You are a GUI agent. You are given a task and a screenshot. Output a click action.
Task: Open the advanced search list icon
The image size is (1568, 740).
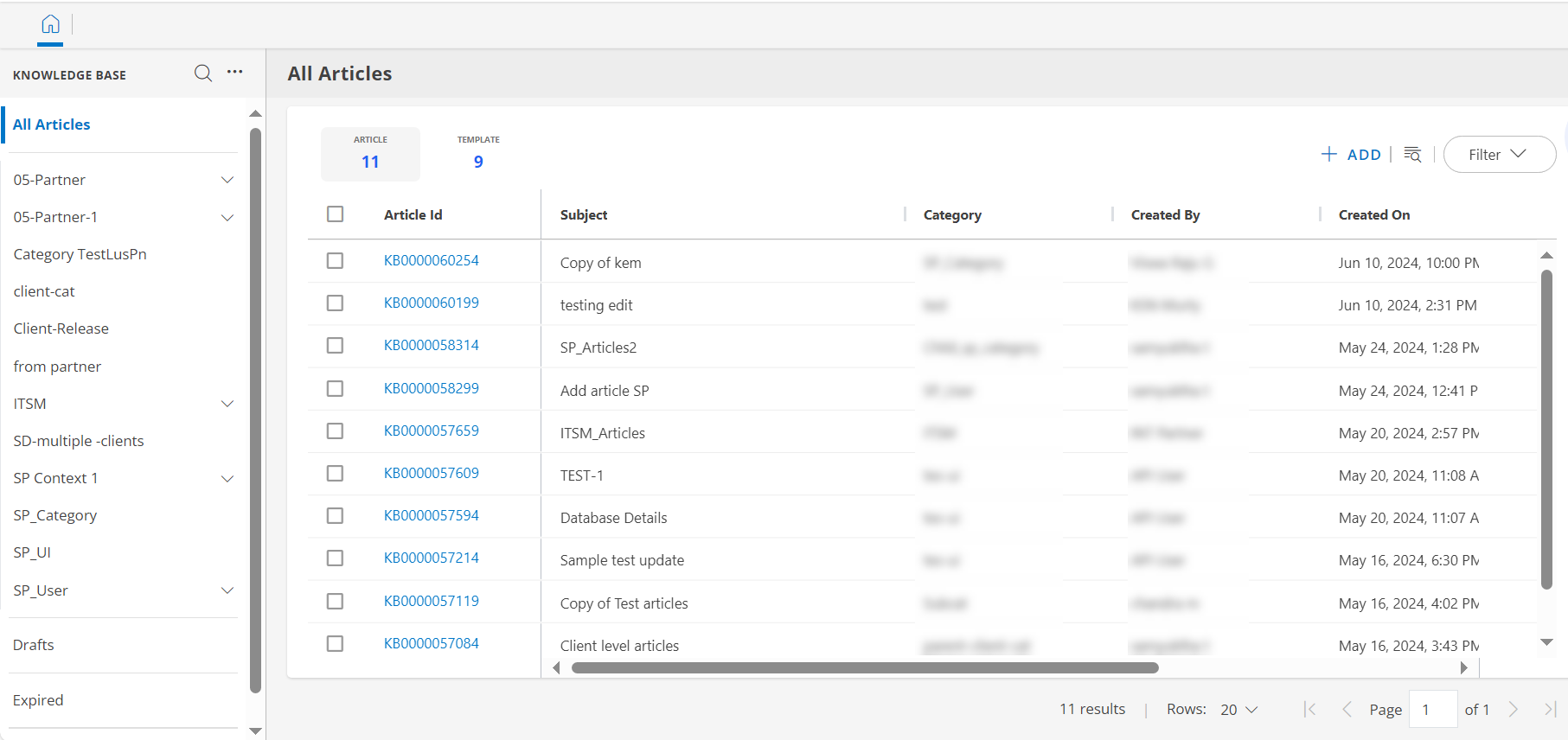1412,155
